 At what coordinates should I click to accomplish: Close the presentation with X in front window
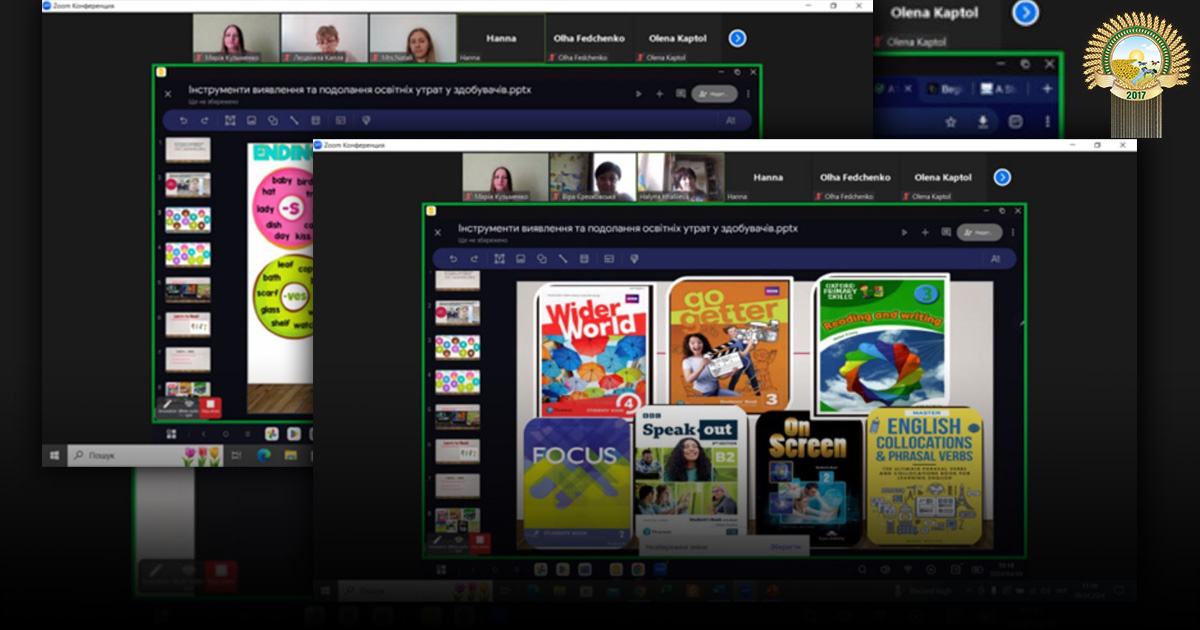[x=437, y=232]
